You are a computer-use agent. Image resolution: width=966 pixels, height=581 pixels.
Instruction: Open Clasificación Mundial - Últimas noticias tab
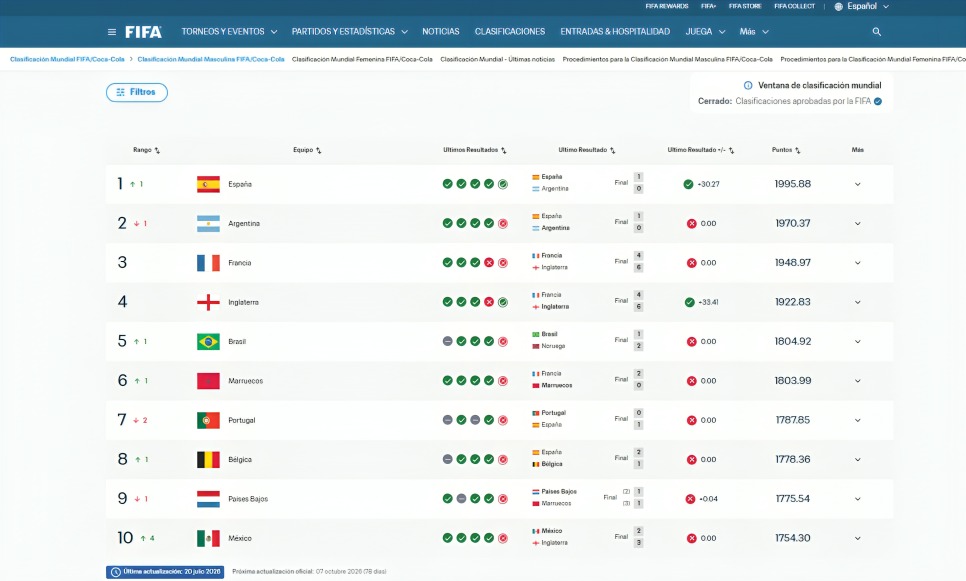(x=497, y=59)
